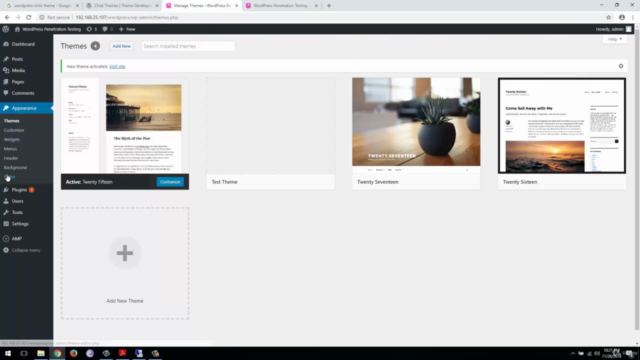Switch to WordPress Penetration Testing tab
Viewport: 640px width, 360px height.
point(282,6)
